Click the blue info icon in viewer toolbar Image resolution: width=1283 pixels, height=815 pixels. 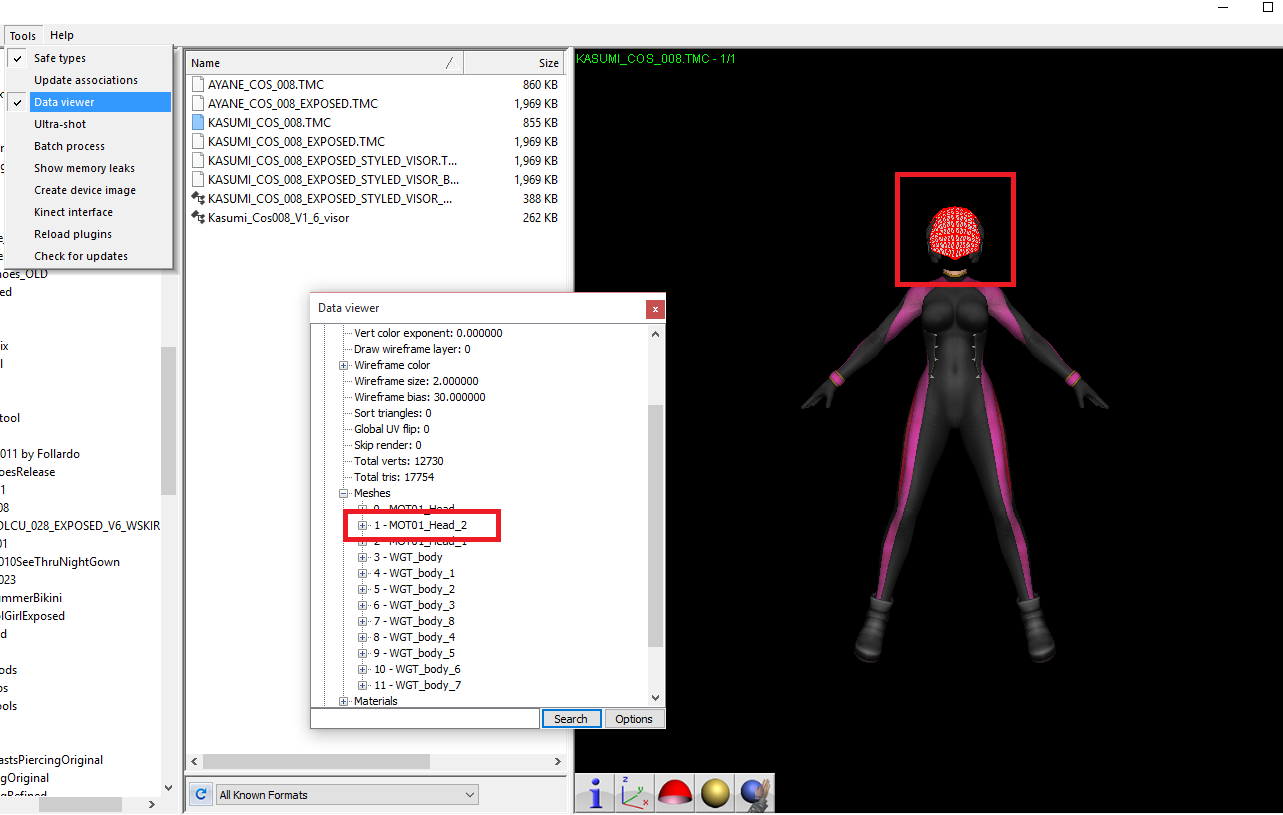point(596,794)
